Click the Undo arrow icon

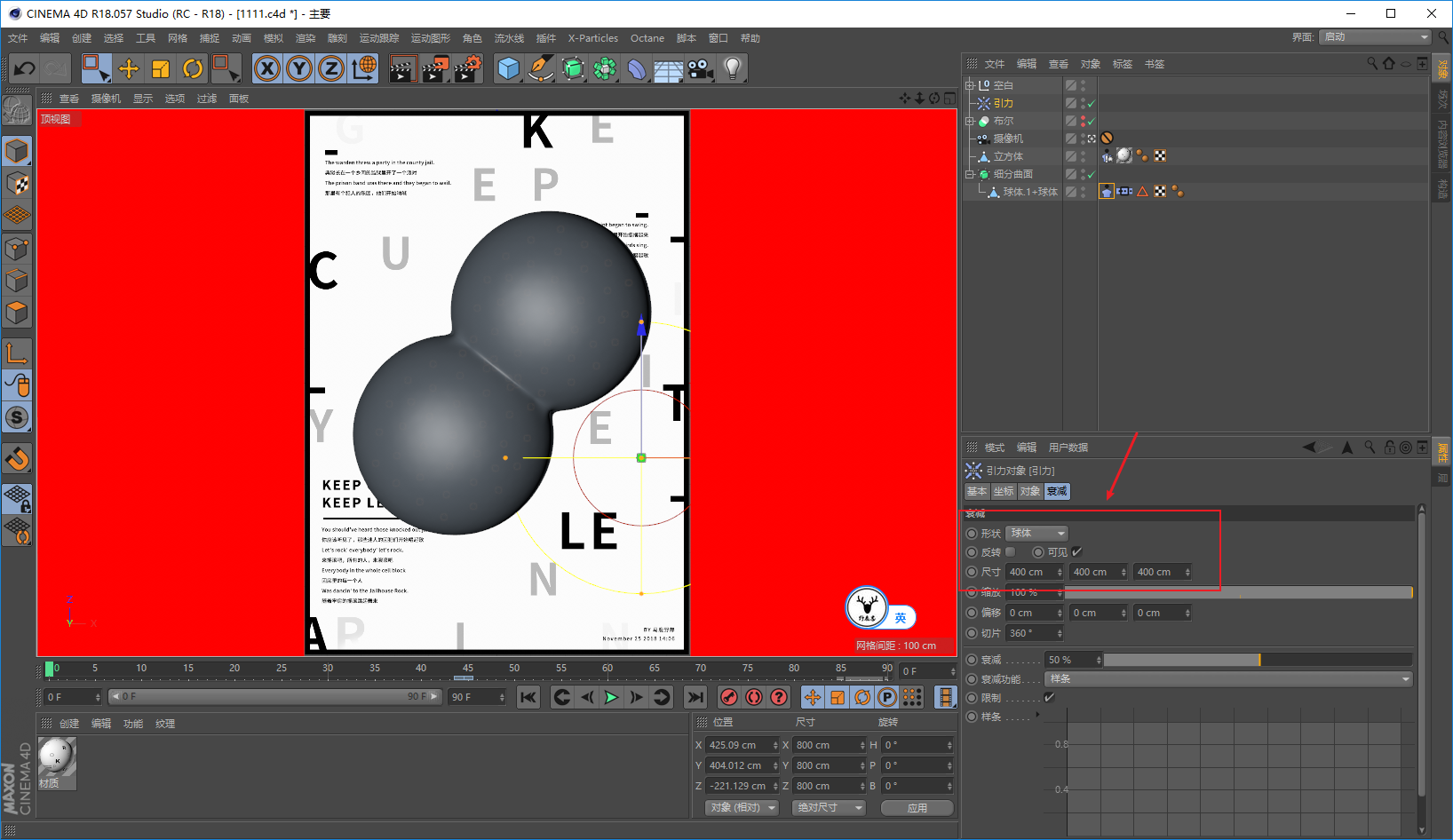pyautogui.click(x=25, y=68)
